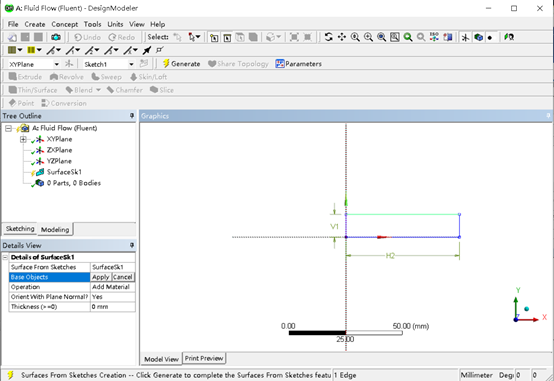Select 0 Parts, 0 Bodies tree item
The width and height of the screenshot is (554, 381).
73,183
